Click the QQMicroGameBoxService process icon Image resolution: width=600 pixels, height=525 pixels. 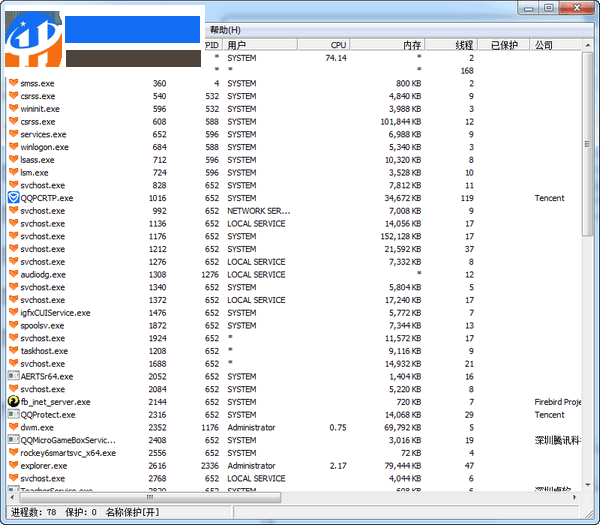click(13, 440)
